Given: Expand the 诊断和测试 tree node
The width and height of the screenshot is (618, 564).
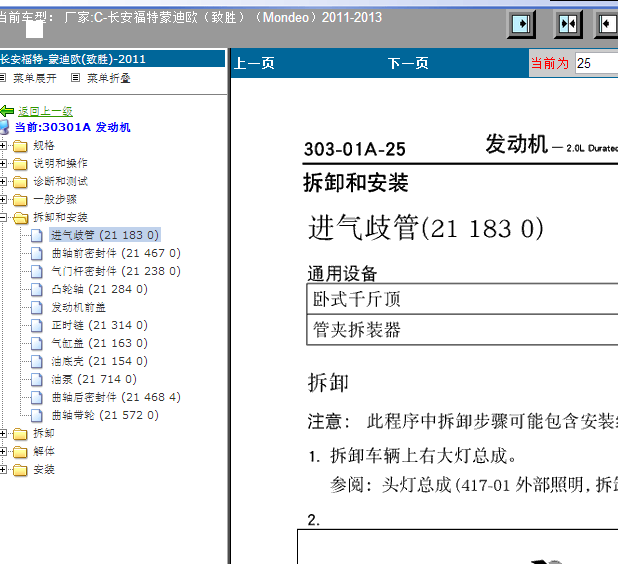Looking at the screenshot, I should click(3, 181).
